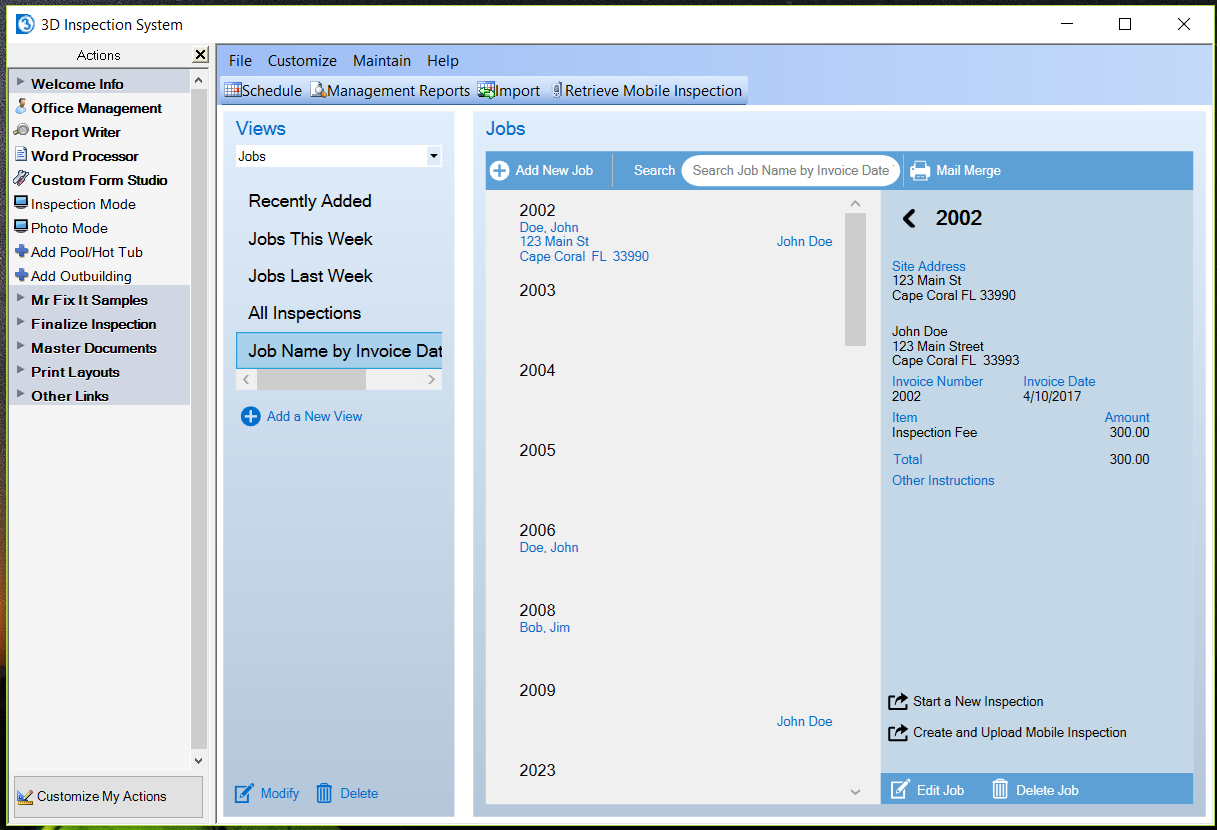This screenshot has width=1220, height=830.
Task: Expand the Finalize Inspection section
Action: pos(21,323)
